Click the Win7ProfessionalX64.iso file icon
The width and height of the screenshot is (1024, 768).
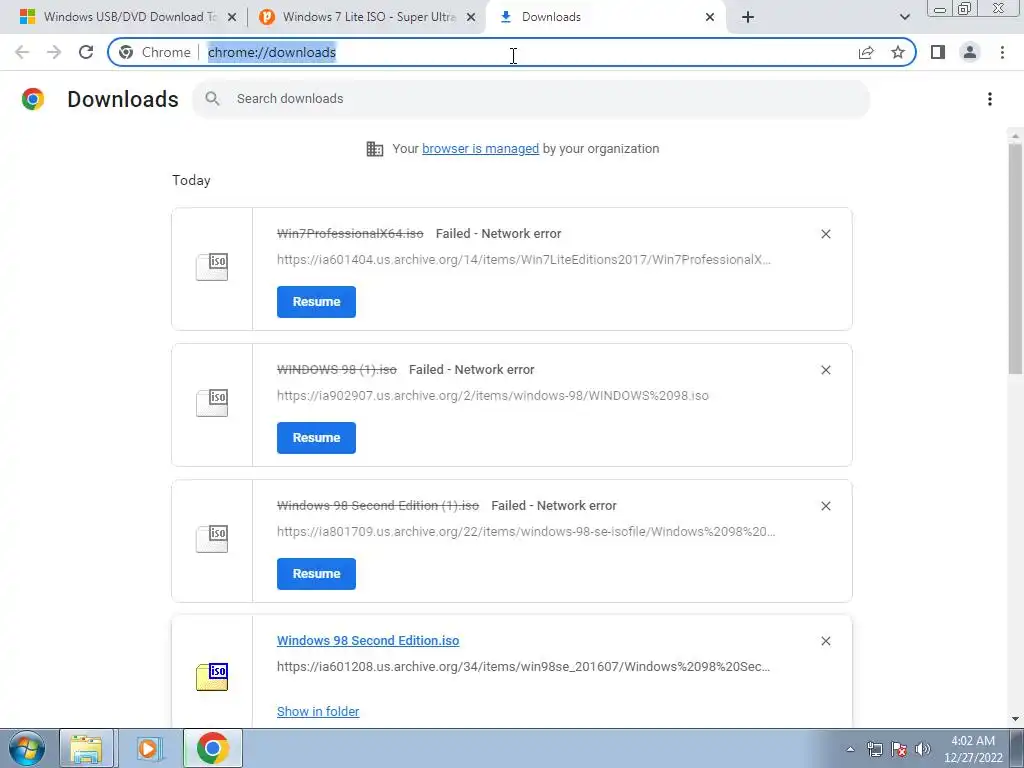(x=212, y=266)
